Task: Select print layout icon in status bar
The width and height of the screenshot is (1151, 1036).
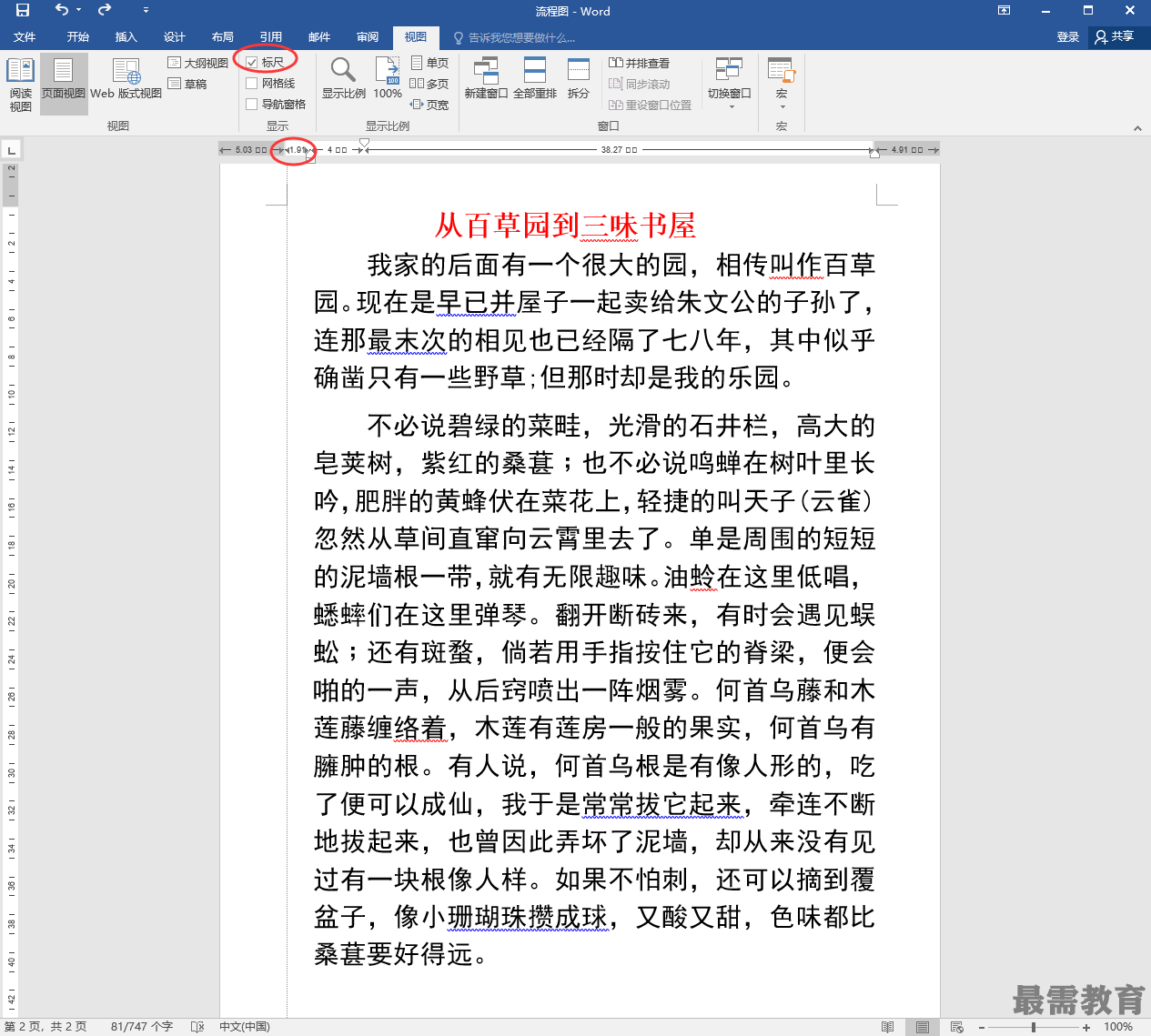Action: tap(923, 1027)
